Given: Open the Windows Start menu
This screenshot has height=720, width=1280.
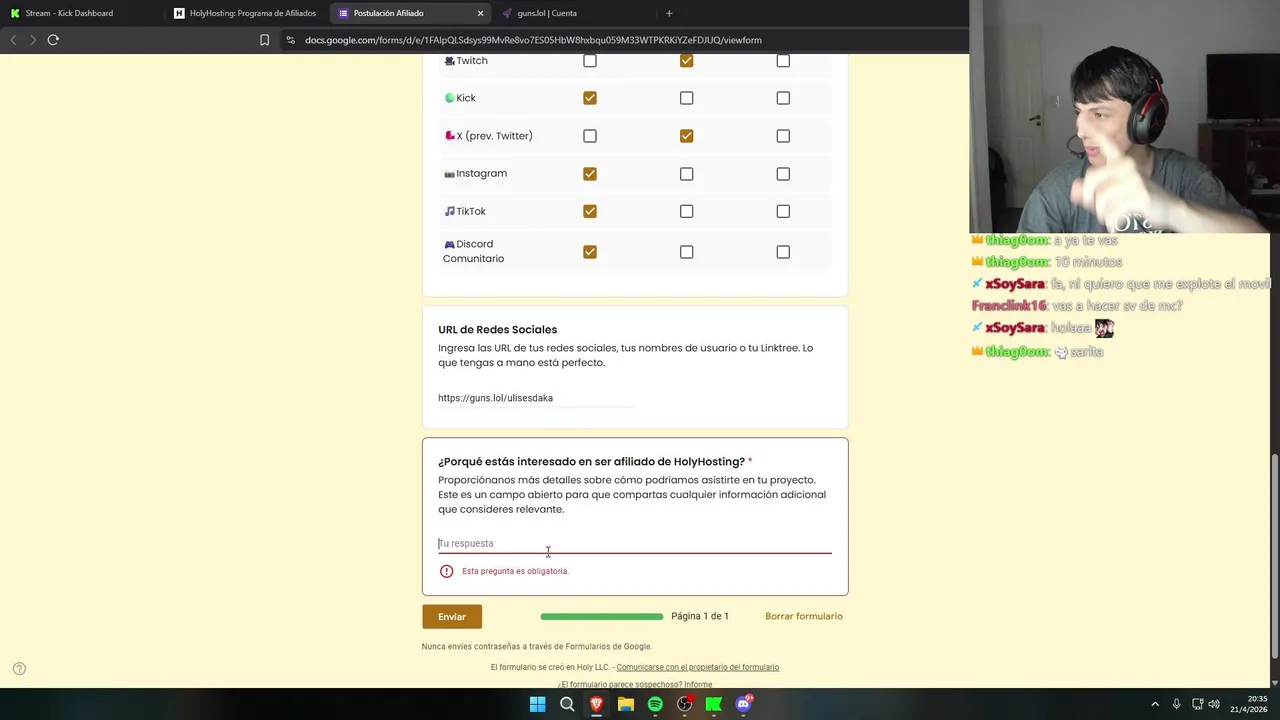Looking at the screenshot, I should coord(537,704).
